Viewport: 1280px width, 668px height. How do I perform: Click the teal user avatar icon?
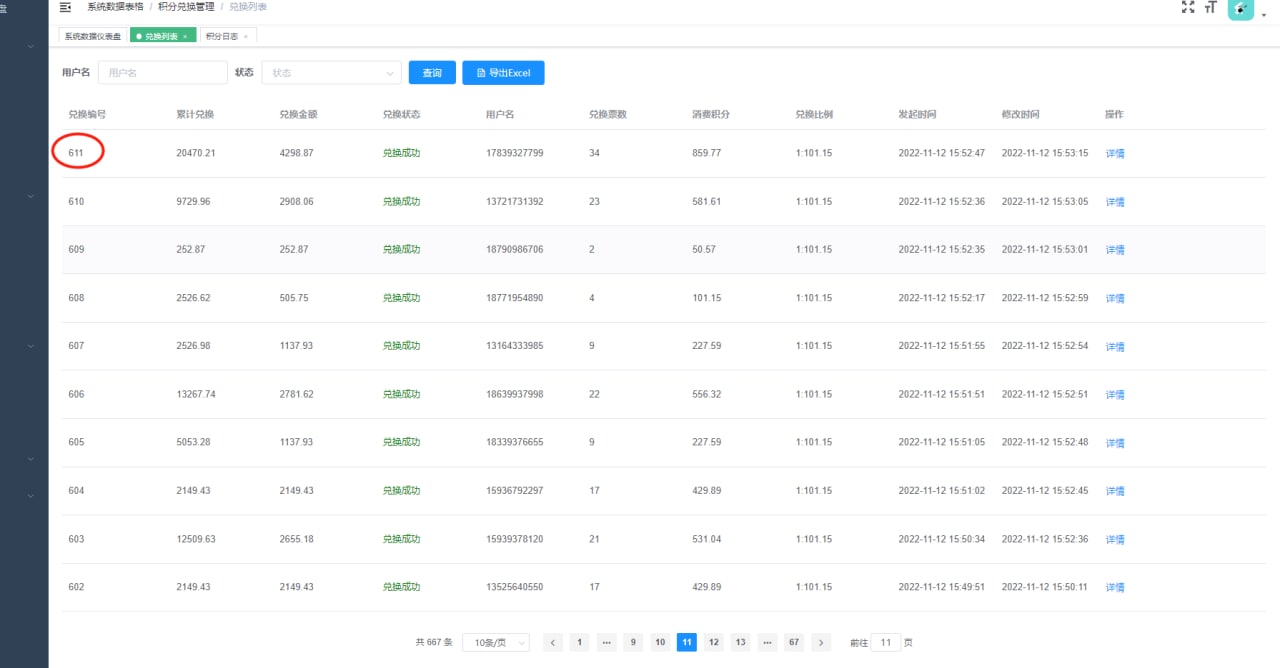pos(1240,9)
